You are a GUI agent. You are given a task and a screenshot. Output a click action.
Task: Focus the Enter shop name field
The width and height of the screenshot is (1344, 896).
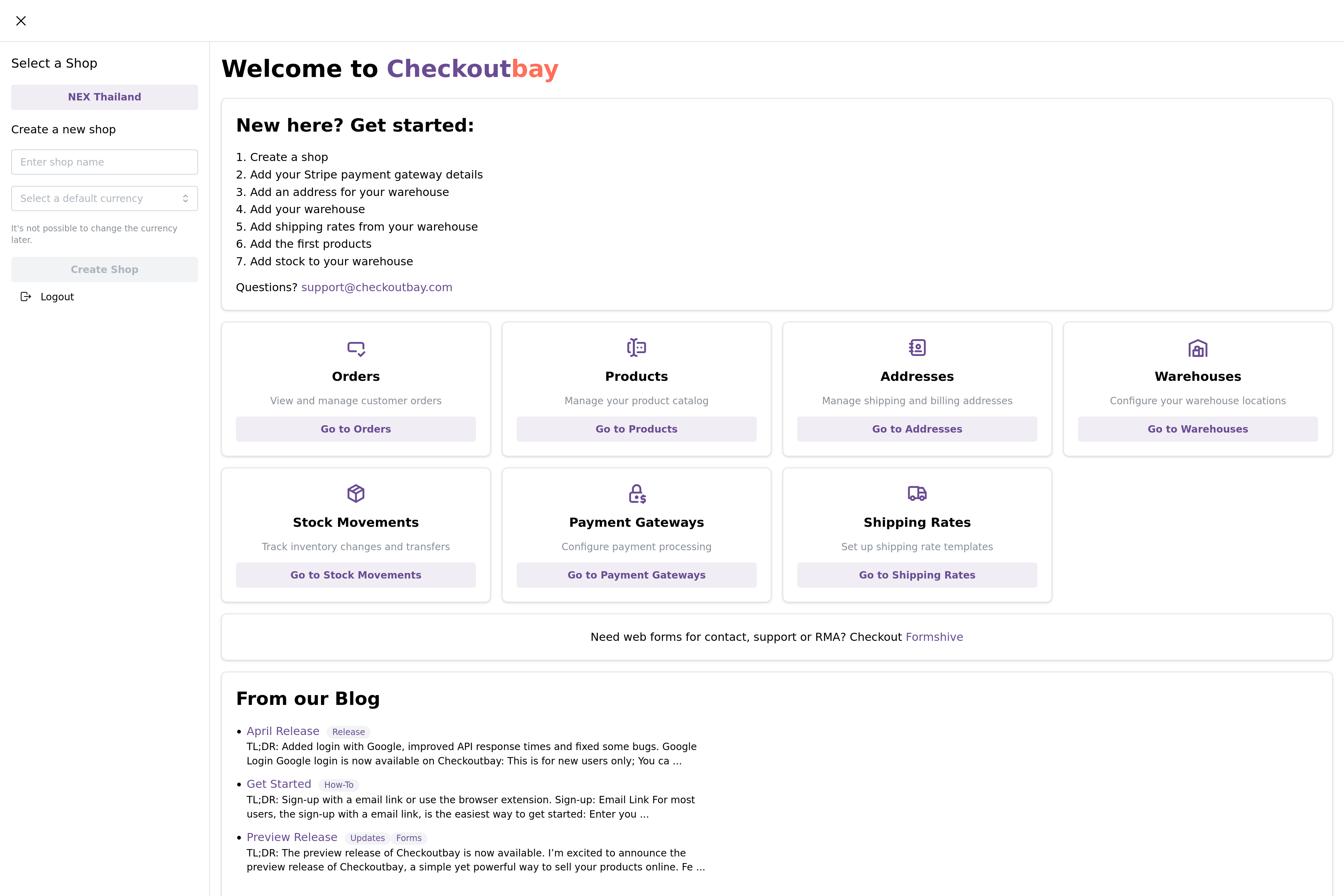click(x=105, y=162)
